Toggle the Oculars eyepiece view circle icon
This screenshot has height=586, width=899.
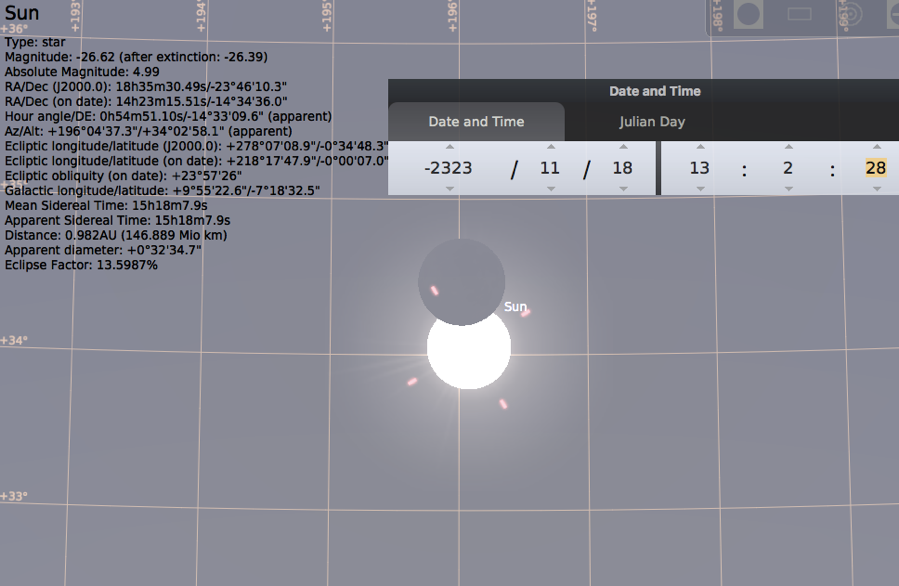point(748,15)
